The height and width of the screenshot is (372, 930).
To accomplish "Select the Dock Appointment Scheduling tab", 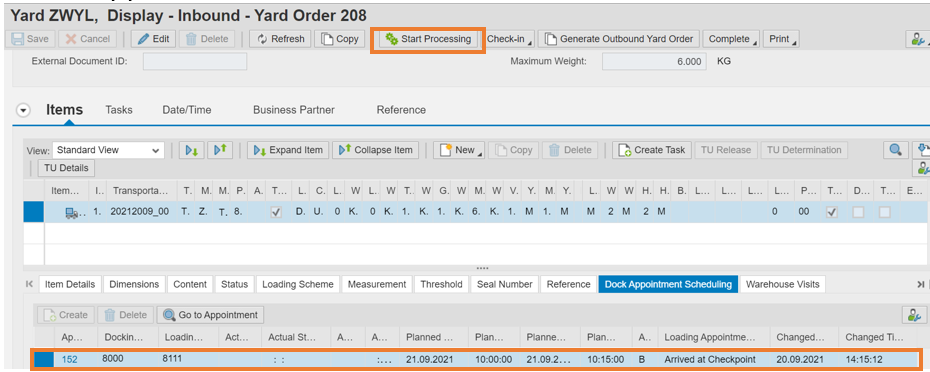I will click(668, 284).
